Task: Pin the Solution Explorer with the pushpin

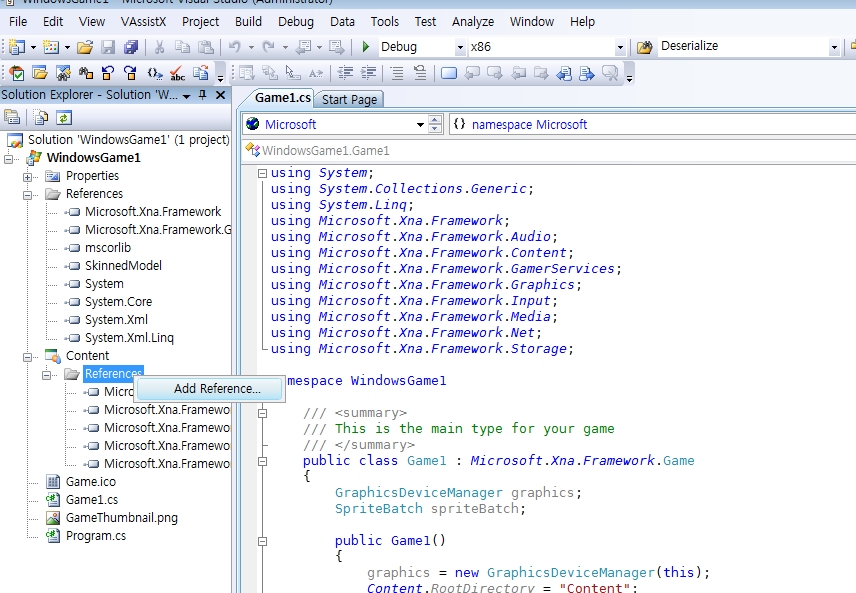Action: click(x=203, y=95)
